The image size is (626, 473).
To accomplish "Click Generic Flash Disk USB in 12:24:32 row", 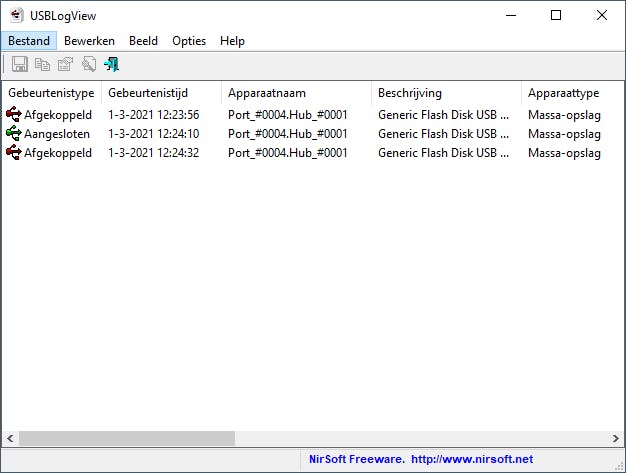I will pos(443,153).
